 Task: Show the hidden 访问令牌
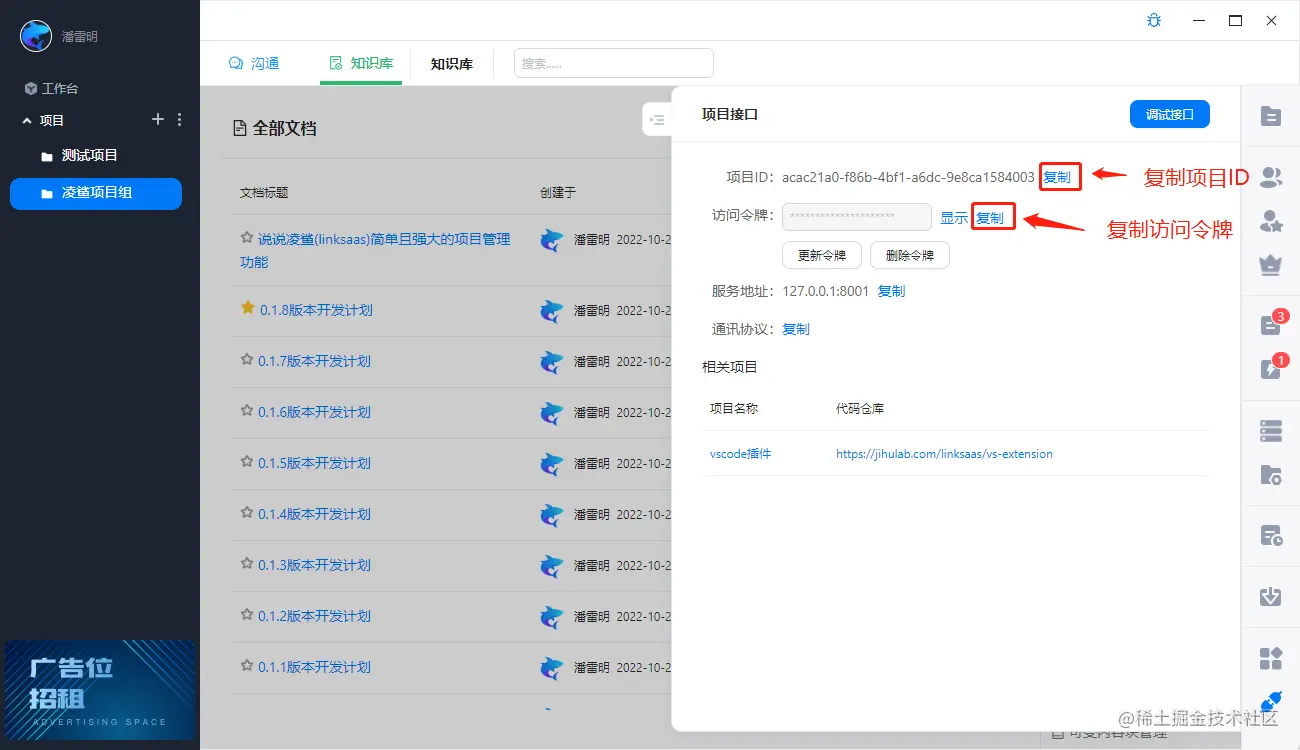(954, 217)
